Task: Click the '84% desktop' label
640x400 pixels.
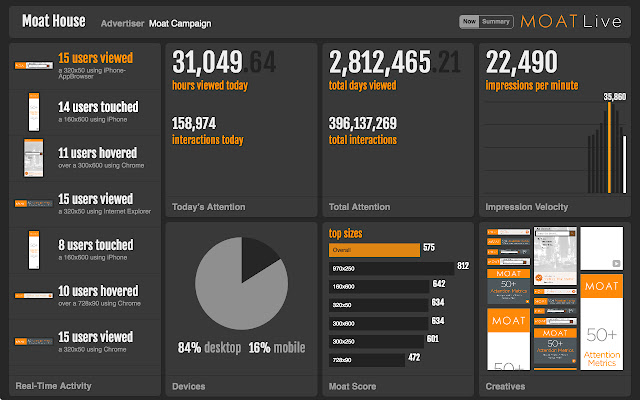Action: (x=209, y=348)
